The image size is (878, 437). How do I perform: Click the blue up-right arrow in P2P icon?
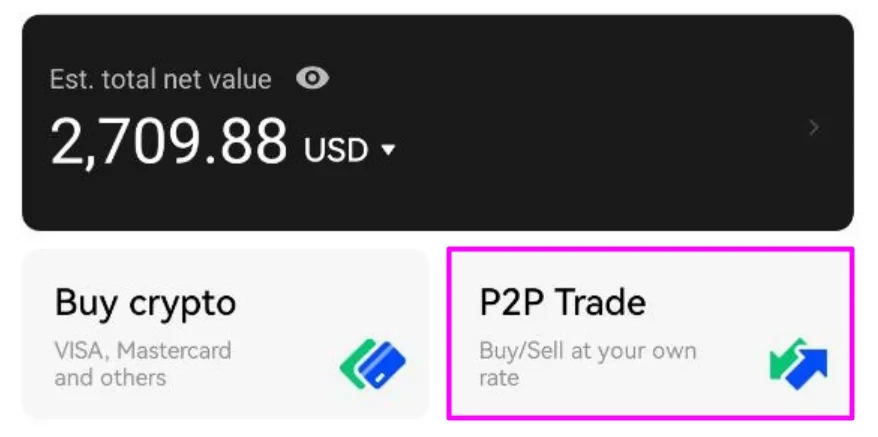tap(808, 369)
